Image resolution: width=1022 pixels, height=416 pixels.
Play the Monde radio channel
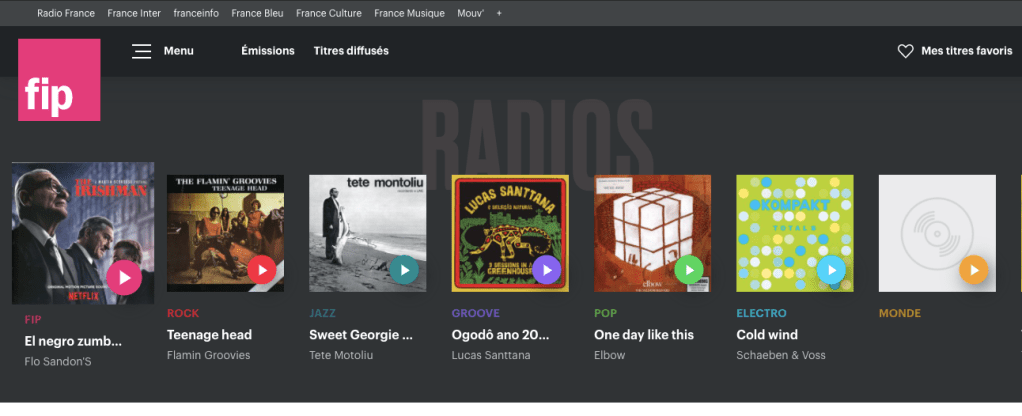click(x=973, y=269)
